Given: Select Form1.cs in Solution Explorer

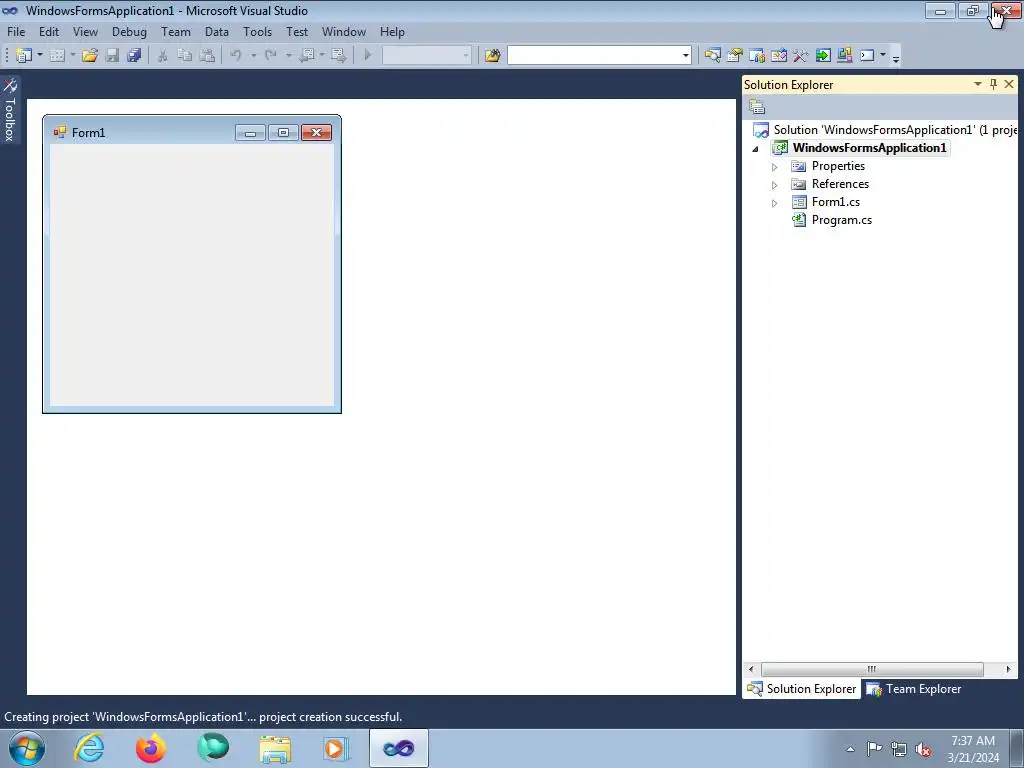Looking at the screenshot, I should pyautogui.click(x=835, y=202).
